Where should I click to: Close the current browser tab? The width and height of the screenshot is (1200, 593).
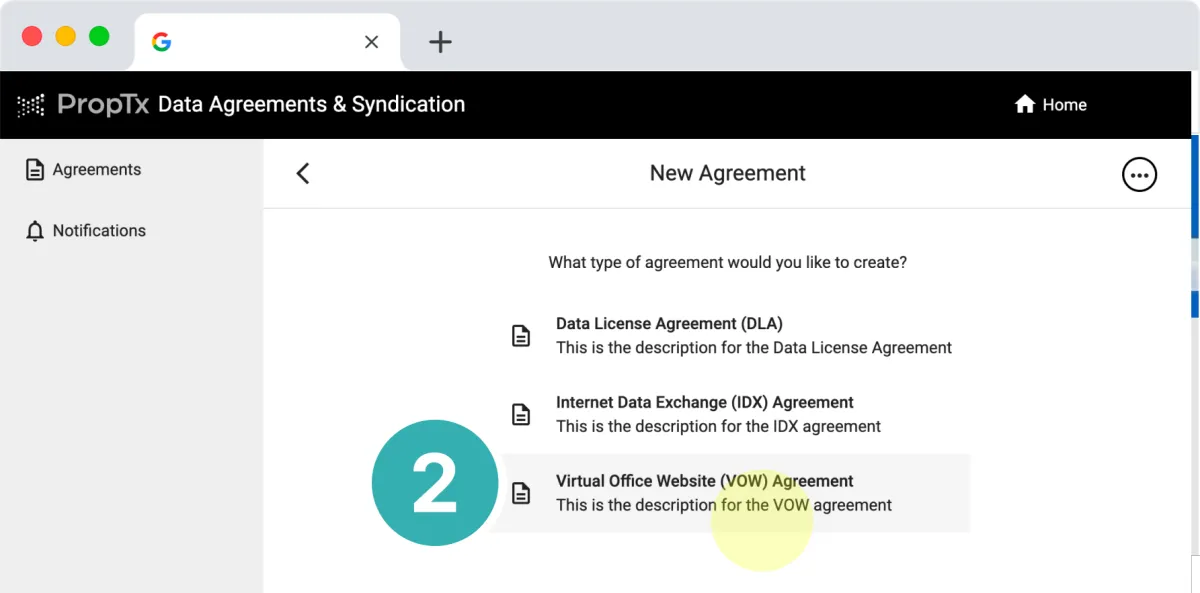371,42
